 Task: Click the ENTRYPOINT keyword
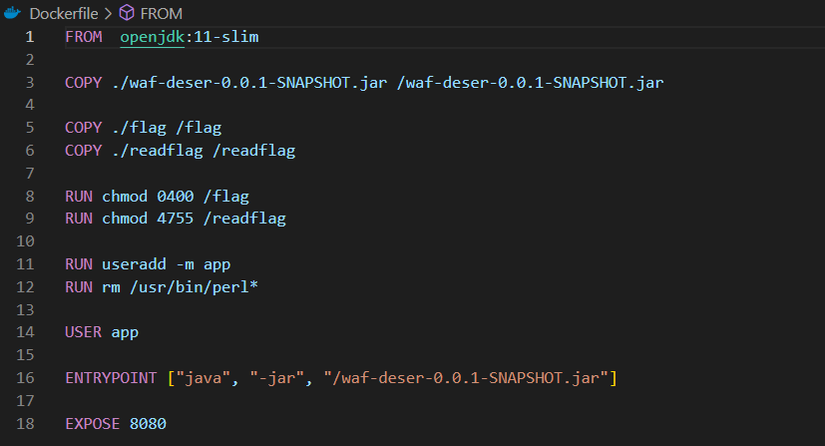coord(111,378)
